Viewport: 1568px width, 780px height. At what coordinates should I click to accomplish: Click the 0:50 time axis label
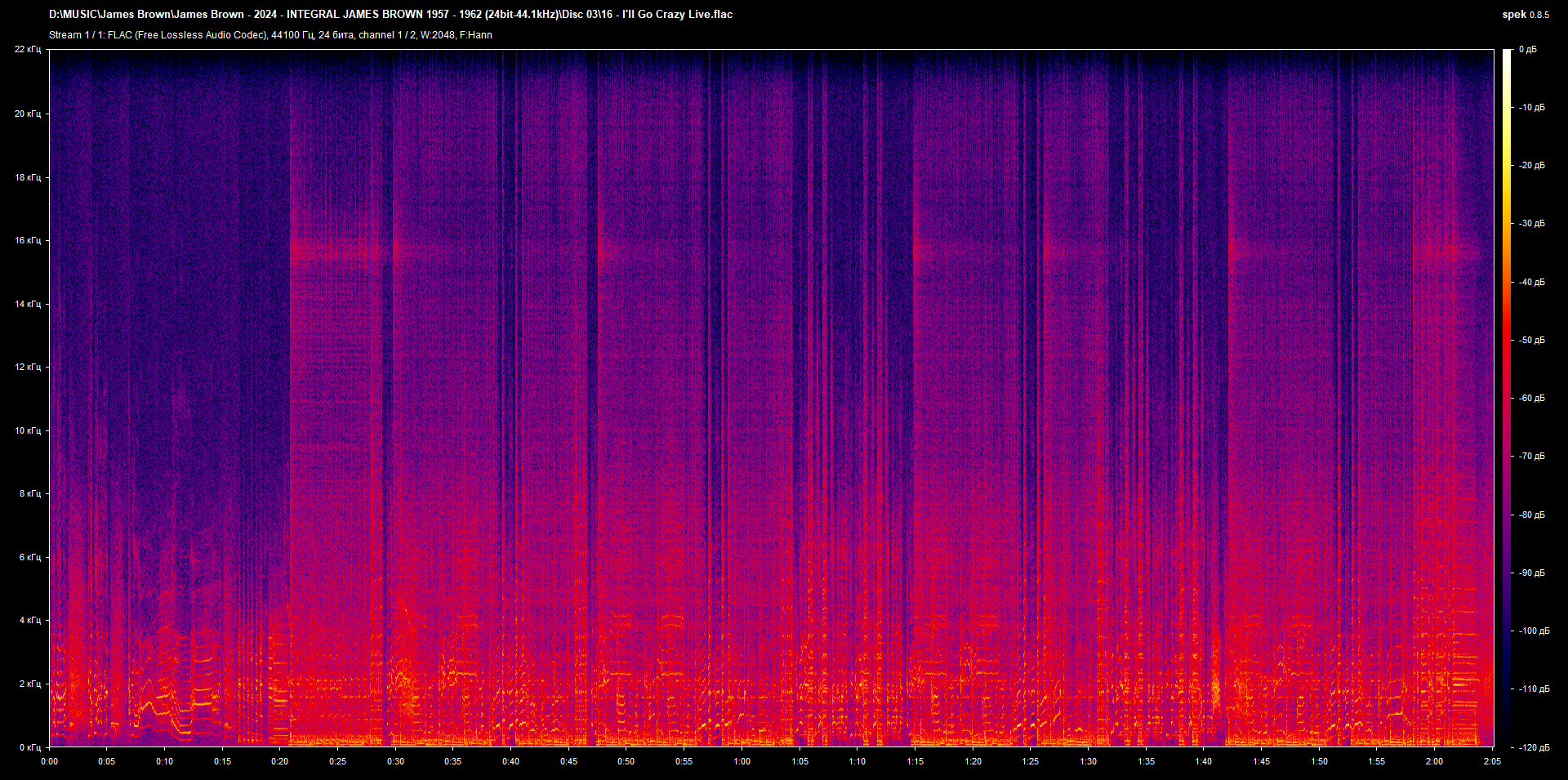click(x=626, y=761)
